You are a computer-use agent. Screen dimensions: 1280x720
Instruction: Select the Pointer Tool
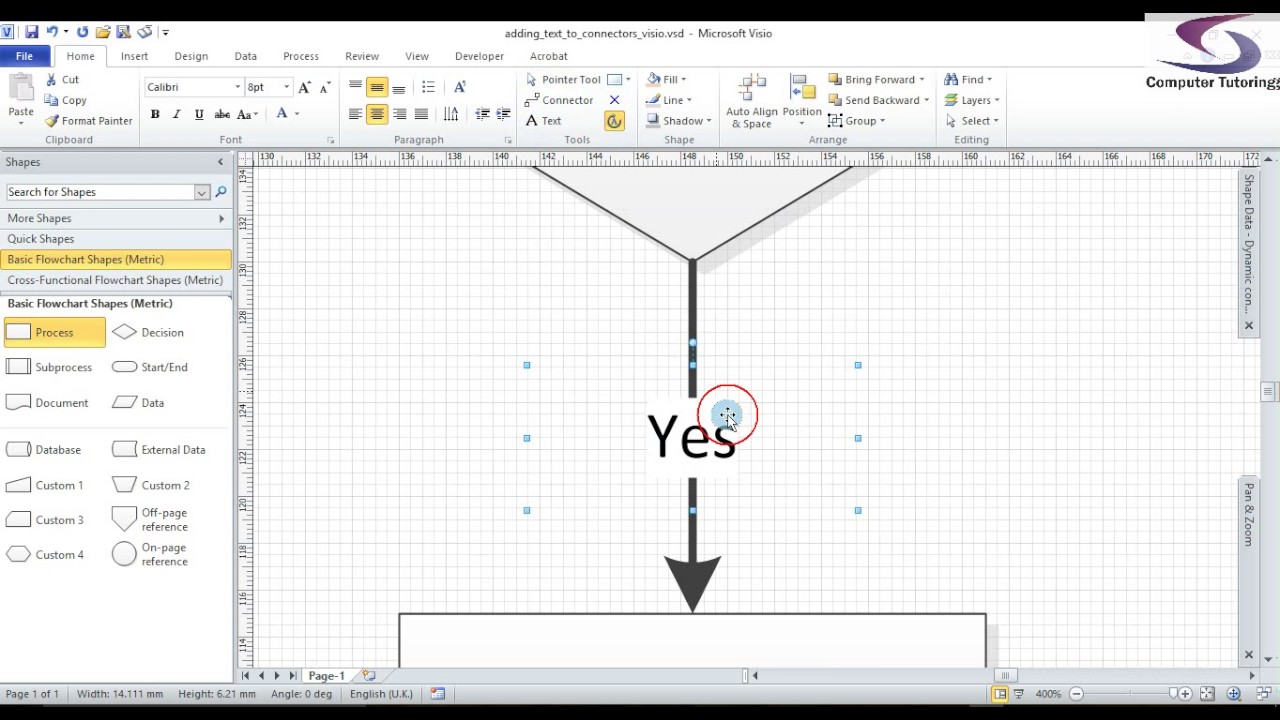pyautogui.click(x=563, y=80)
